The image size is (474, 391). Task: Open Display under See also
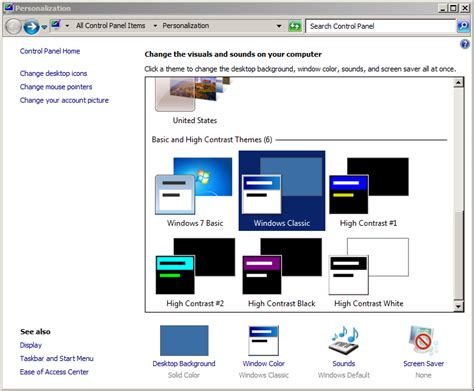[x=31, y=345]
